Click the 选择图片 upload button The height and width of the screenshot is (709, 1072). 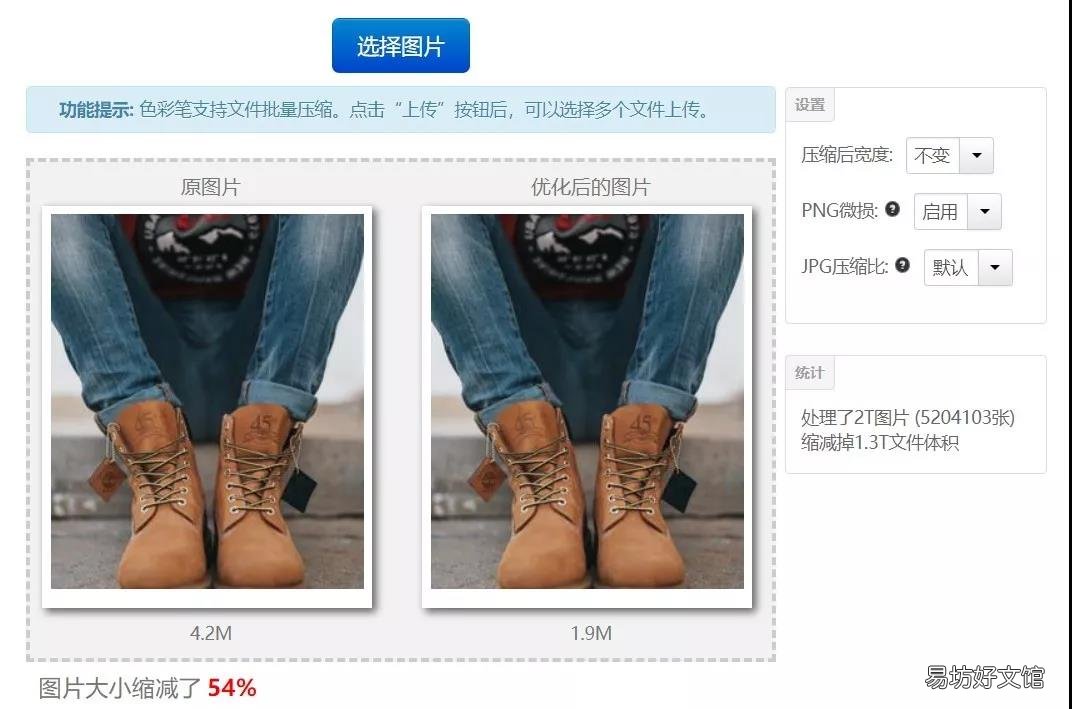(401, 45)
